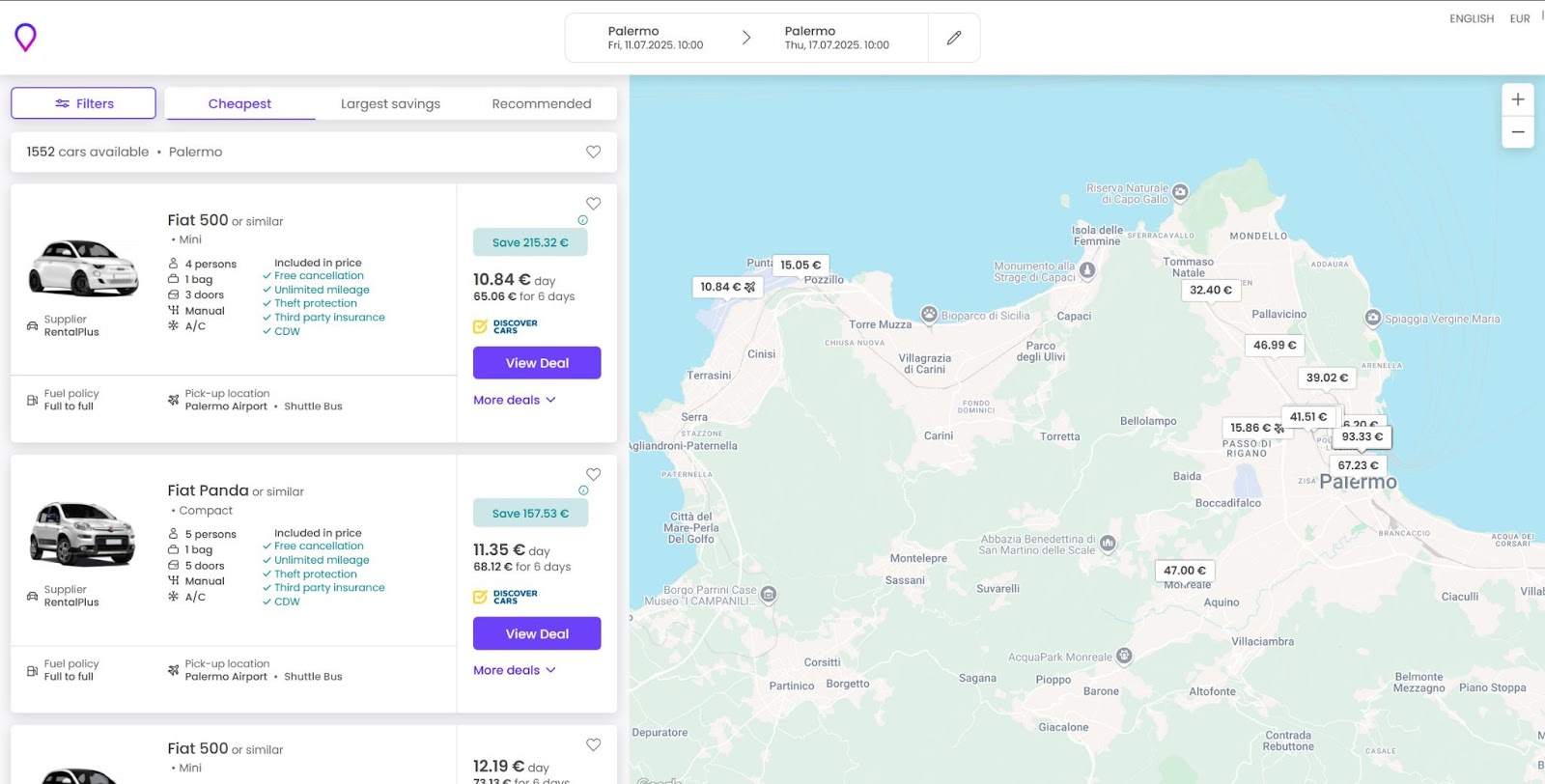1545x784 pixels.
Task: Click Fiat Panda or similar title
Action: point(236,490)
